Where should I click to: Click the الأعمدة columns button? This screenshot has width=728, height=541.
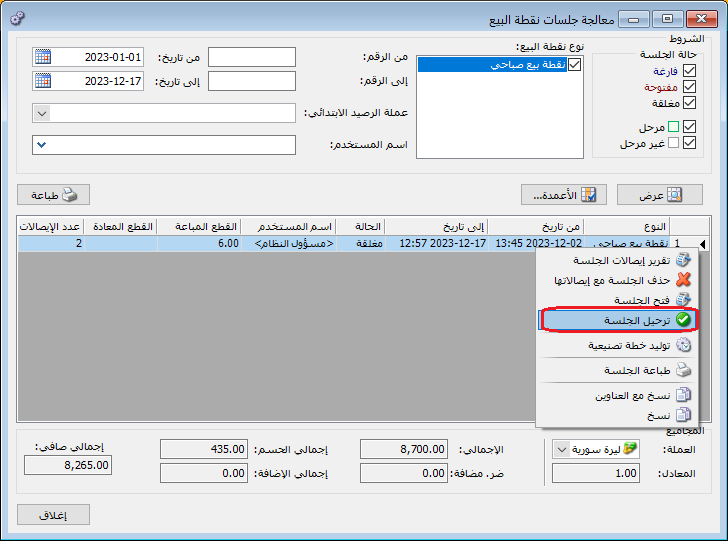coord(564,195)
